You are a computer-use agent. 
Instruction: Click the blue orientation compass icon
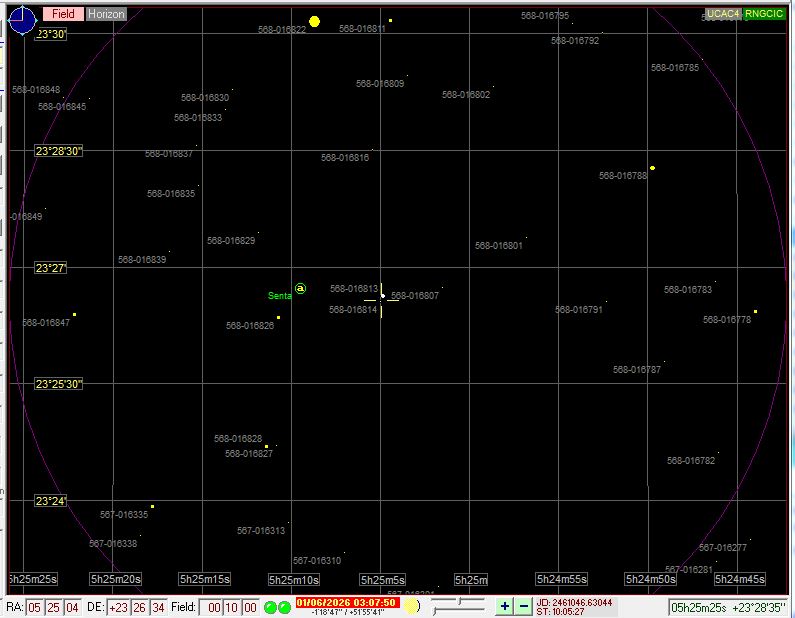pyautogui.click(x=22, y=21)
